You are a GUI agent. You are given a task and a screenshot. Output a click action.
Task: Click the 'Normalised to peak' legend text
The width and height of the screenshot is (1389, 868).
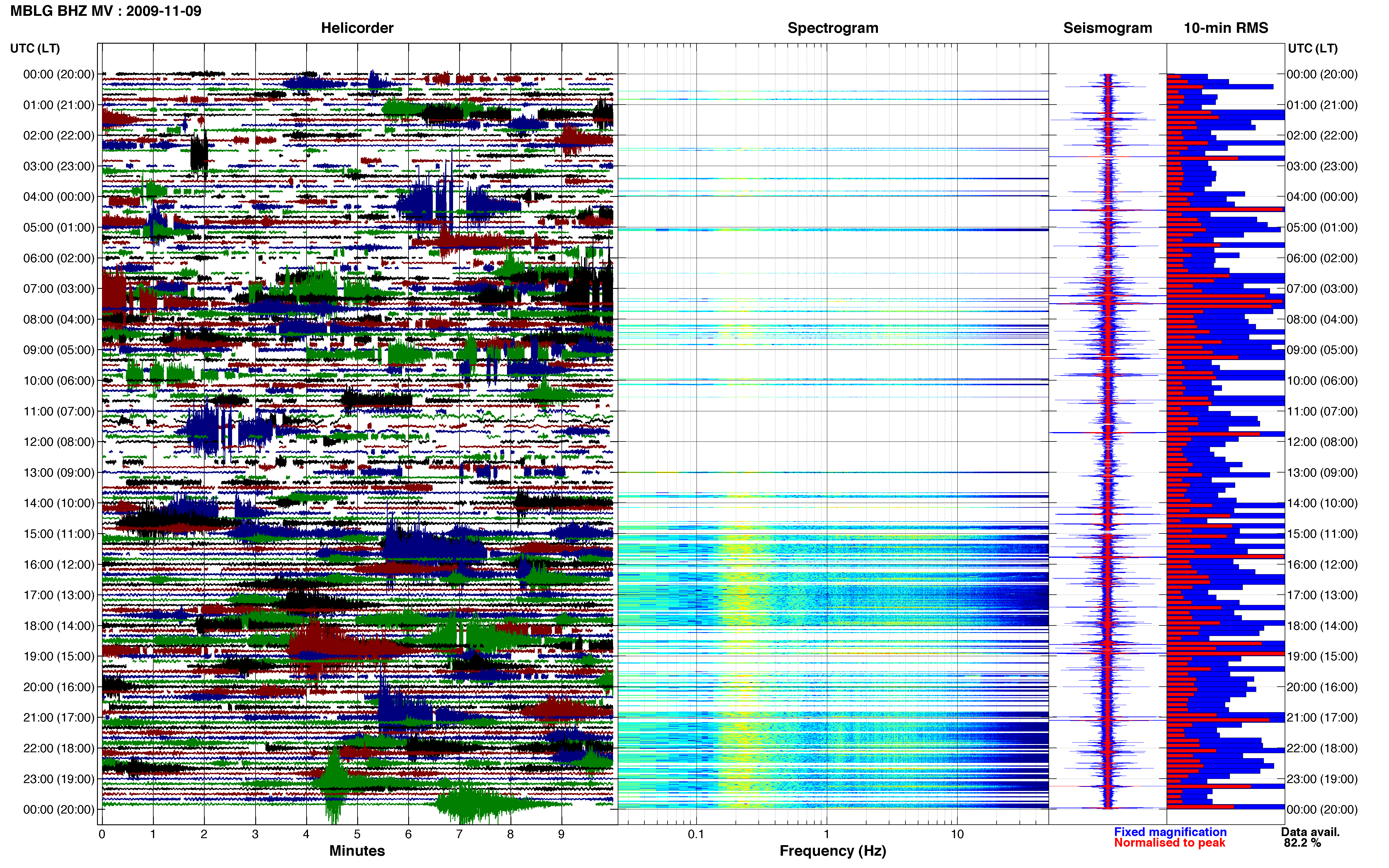tap(1170, 843)
